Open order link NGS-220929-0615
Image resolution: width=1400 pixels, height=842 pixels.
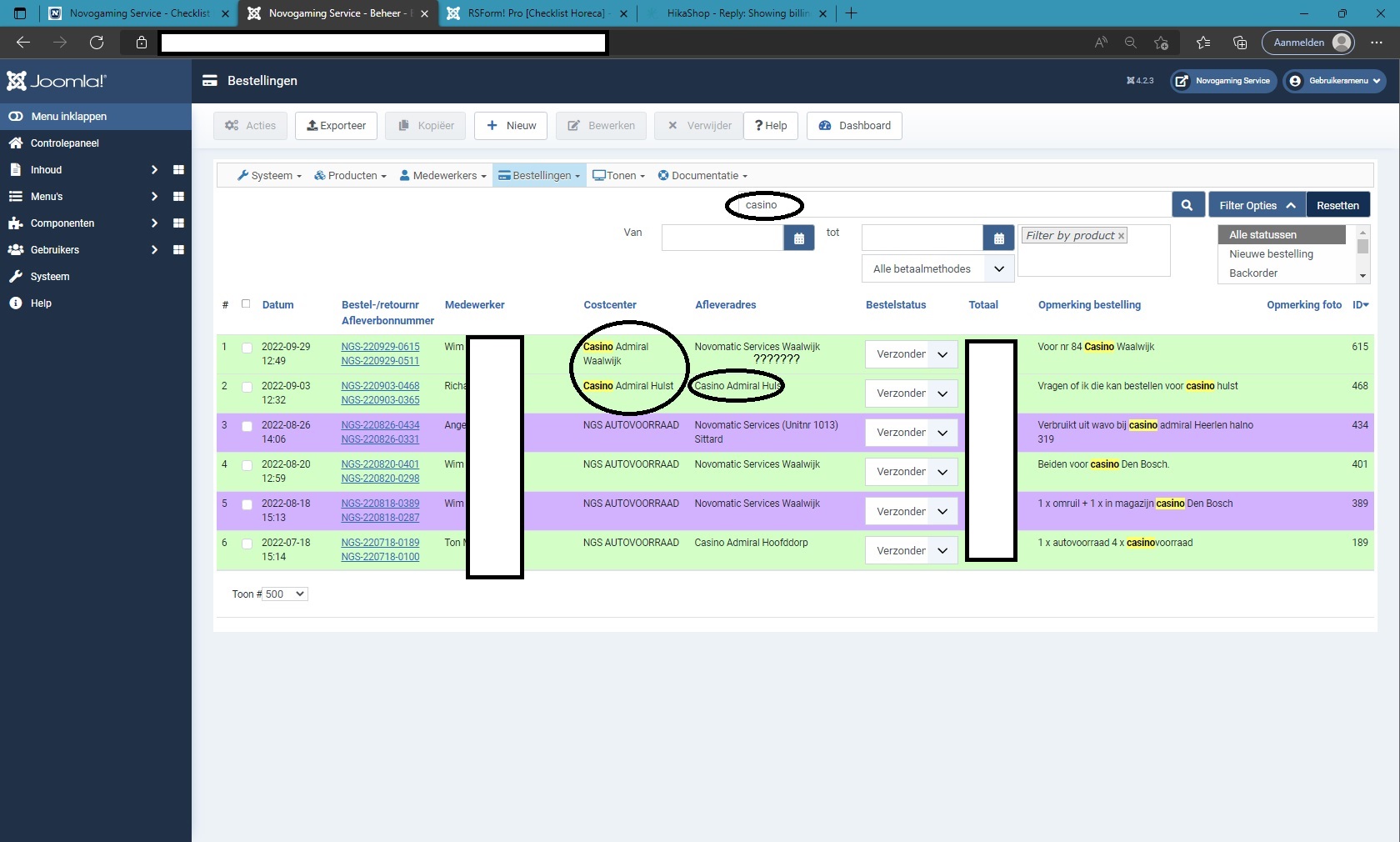coord(380,347)
